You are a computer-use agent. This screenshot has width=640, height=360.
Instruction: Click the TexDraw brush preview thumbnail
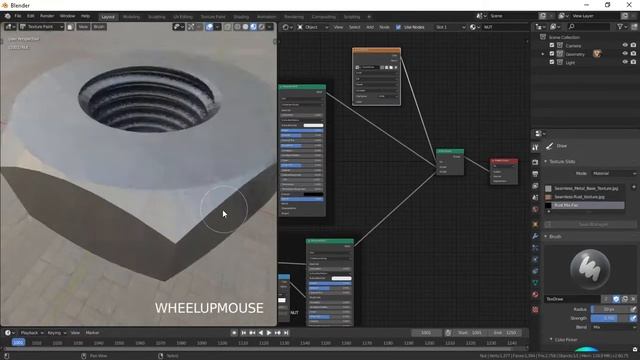tap(590, 269)
